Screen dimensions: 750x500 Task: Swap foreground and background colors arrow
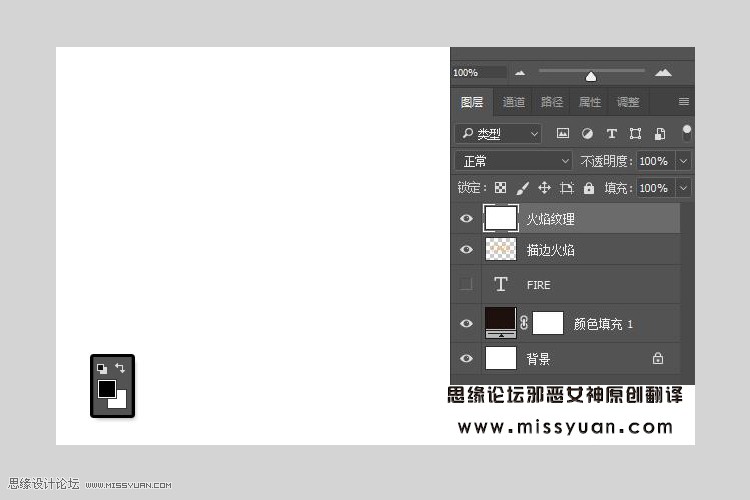tap(120, 368)
